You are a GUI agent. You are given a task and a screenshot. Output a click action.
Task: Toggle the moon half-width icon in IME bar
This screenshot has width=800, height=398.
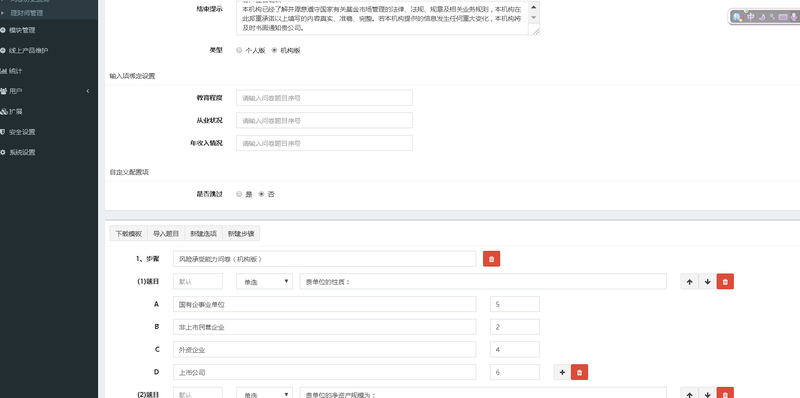click(762, 17)
